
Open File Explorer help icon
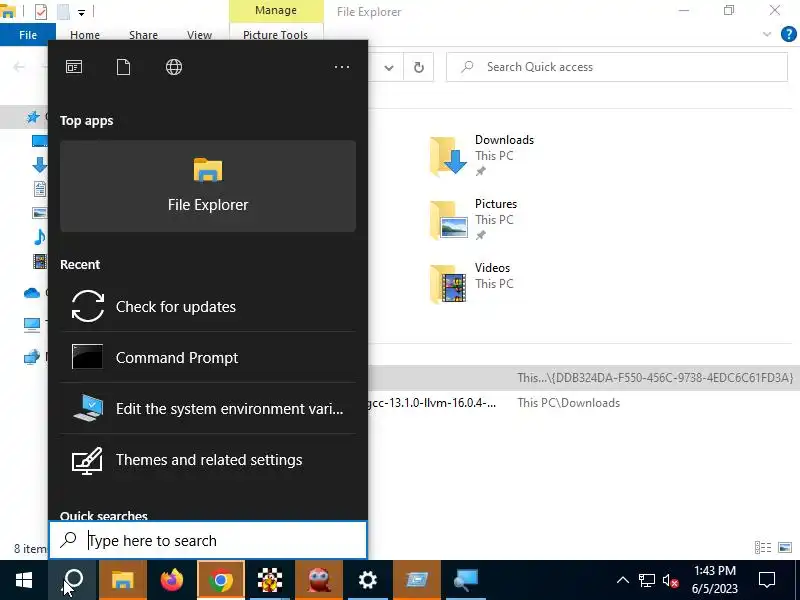788,34
